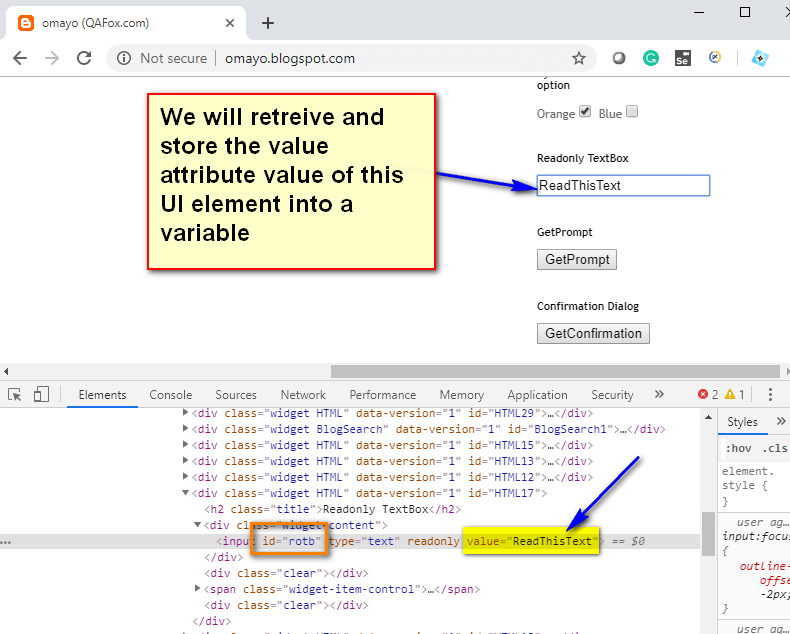Expand the HTML15 widget div
Viewport: 790px width, 634px height.
[185, 445]
